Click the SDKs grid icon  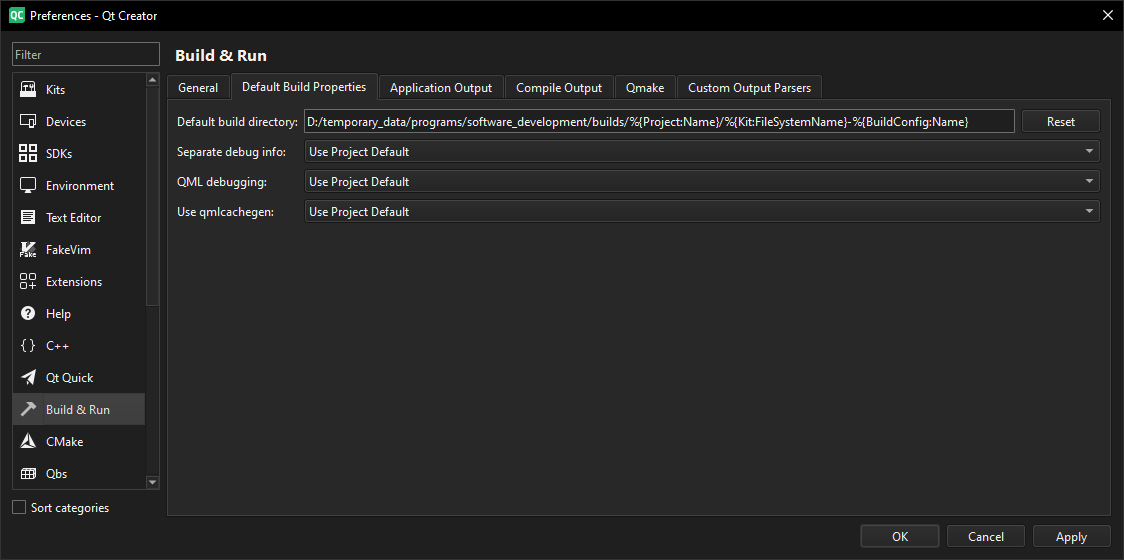point(28,153)
